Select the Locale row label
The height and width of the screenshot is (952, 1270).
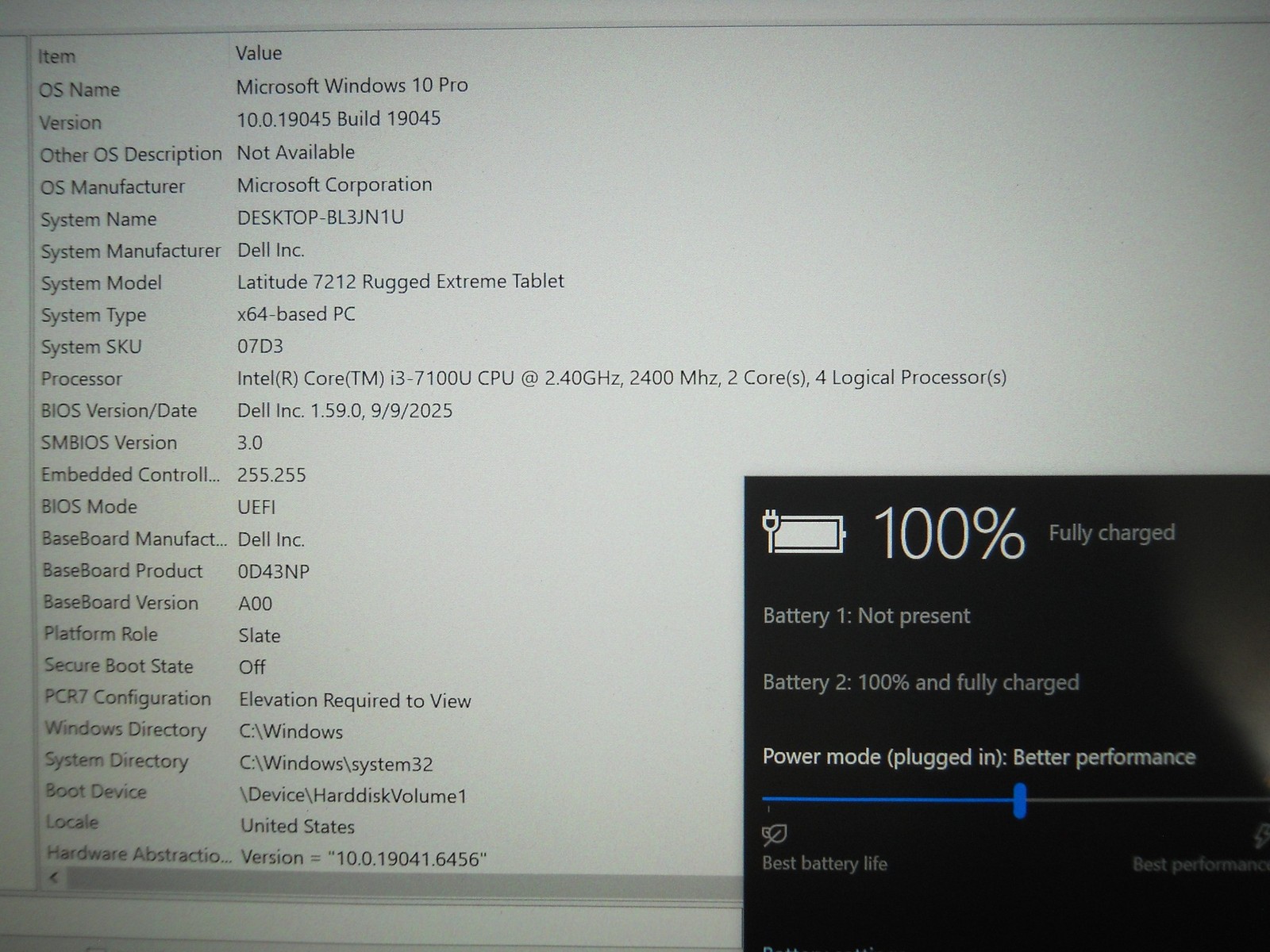point(72,822)
